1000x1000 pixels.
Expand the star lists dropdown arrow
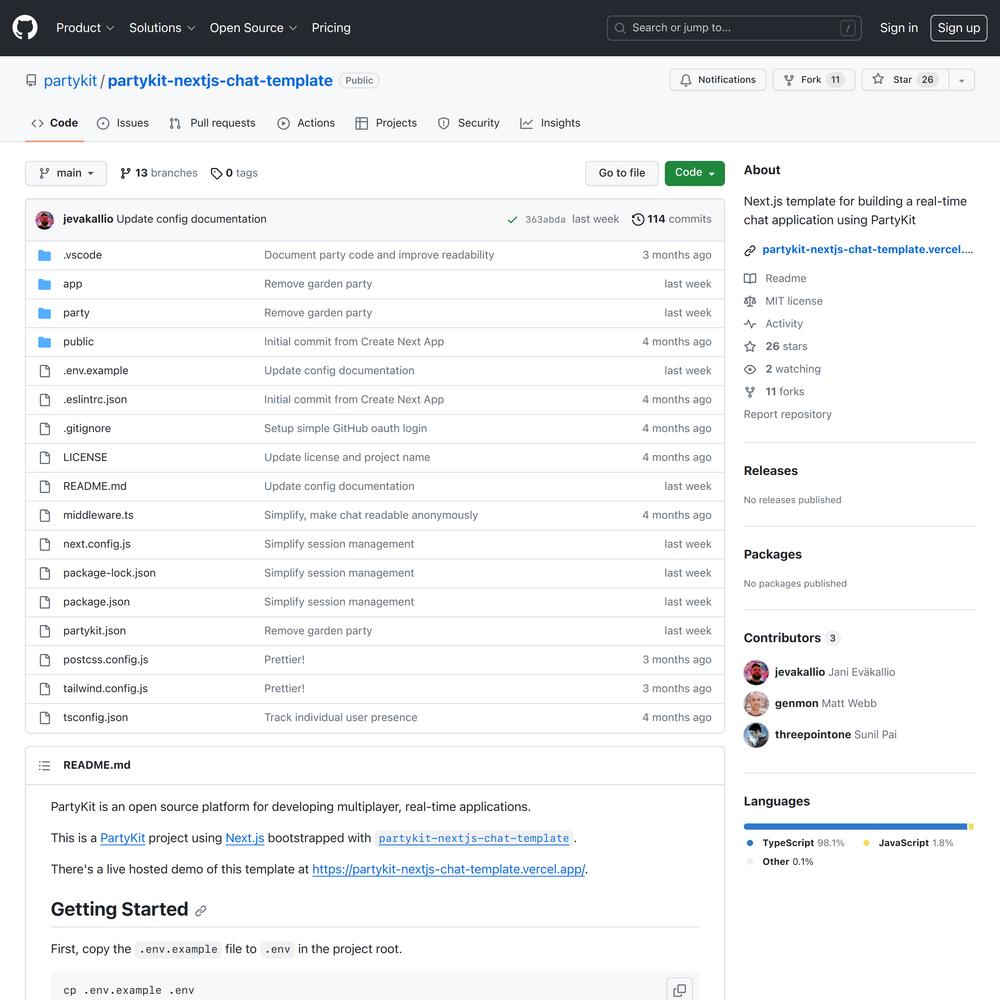tap(961, 80)
